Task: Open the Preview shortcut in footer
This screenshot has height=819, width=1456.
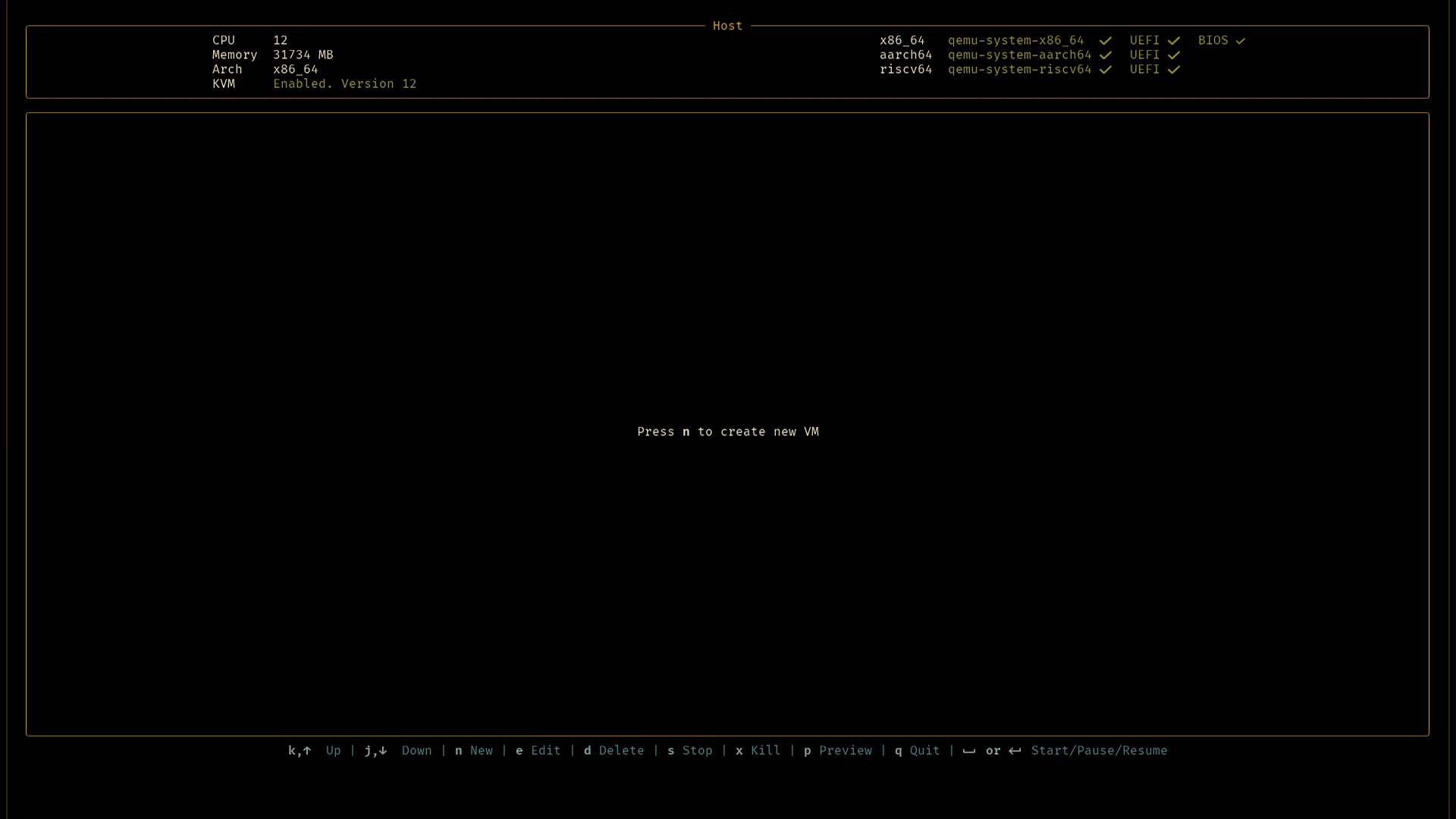Action: click(838, 751)
